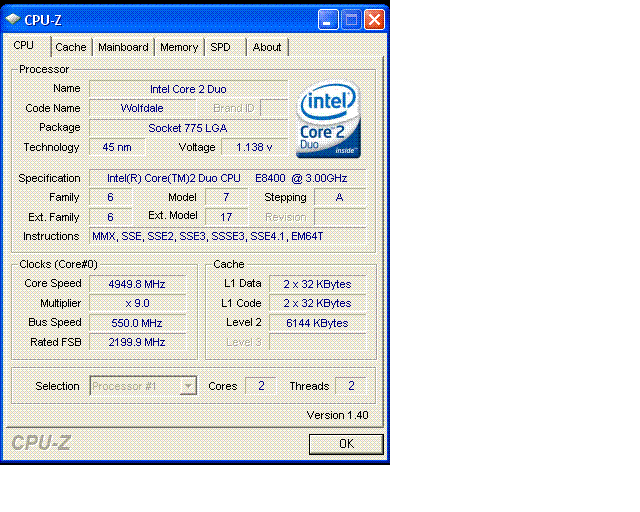Click the L1 Data value '2 x 32 KBytes'

coord(318,284)
